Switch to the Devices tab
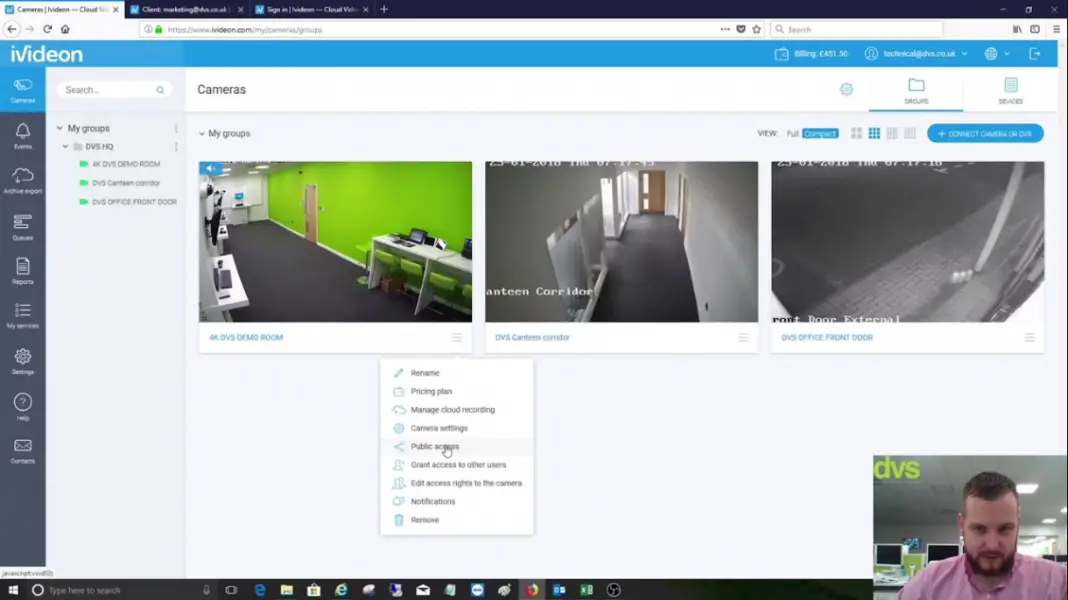The image size is (1068, 600). (x=1010, y=91)
